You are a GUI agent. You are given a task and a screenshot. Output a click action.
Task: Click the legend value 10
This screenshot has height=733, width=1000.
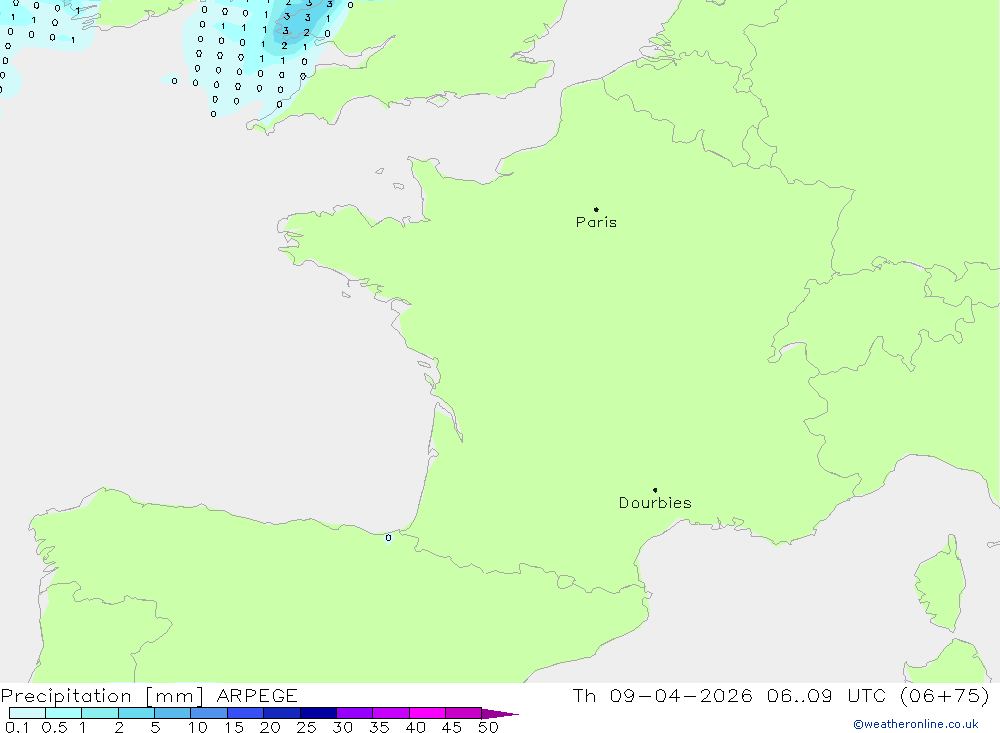198,727
